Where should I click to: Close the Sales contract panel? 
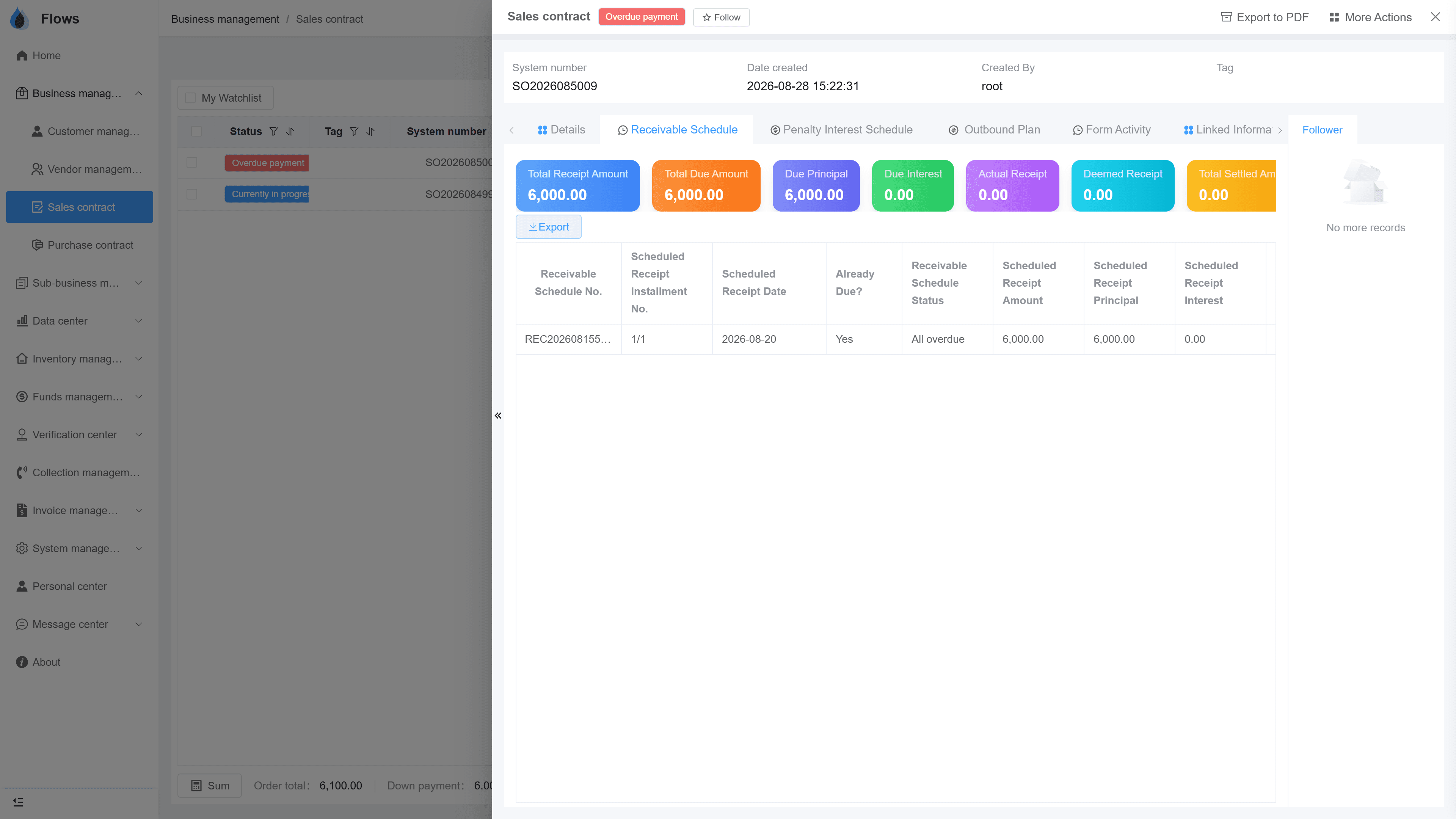(1435, 17)
